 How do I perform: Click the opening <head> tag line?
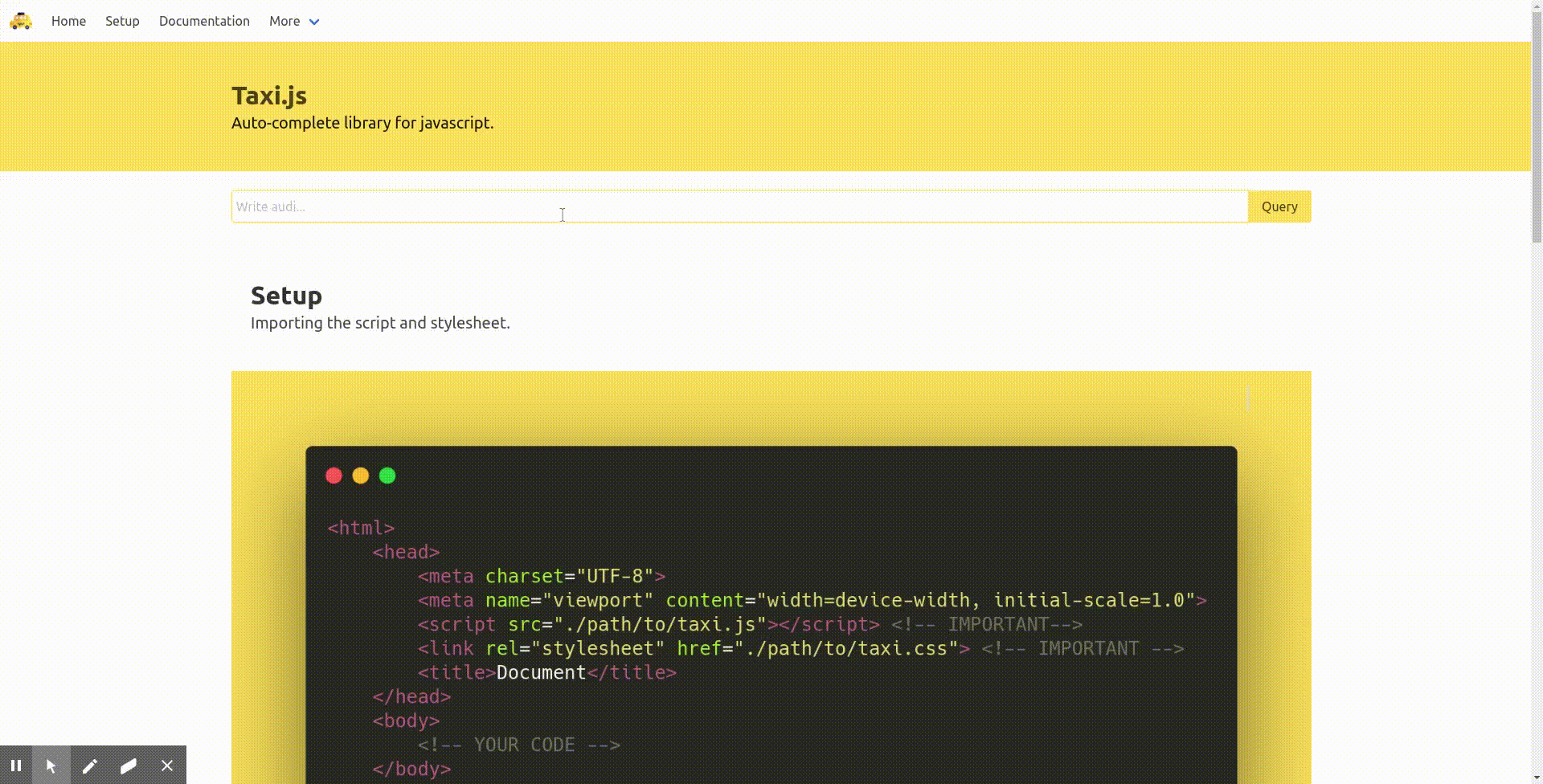coord(406,552)
